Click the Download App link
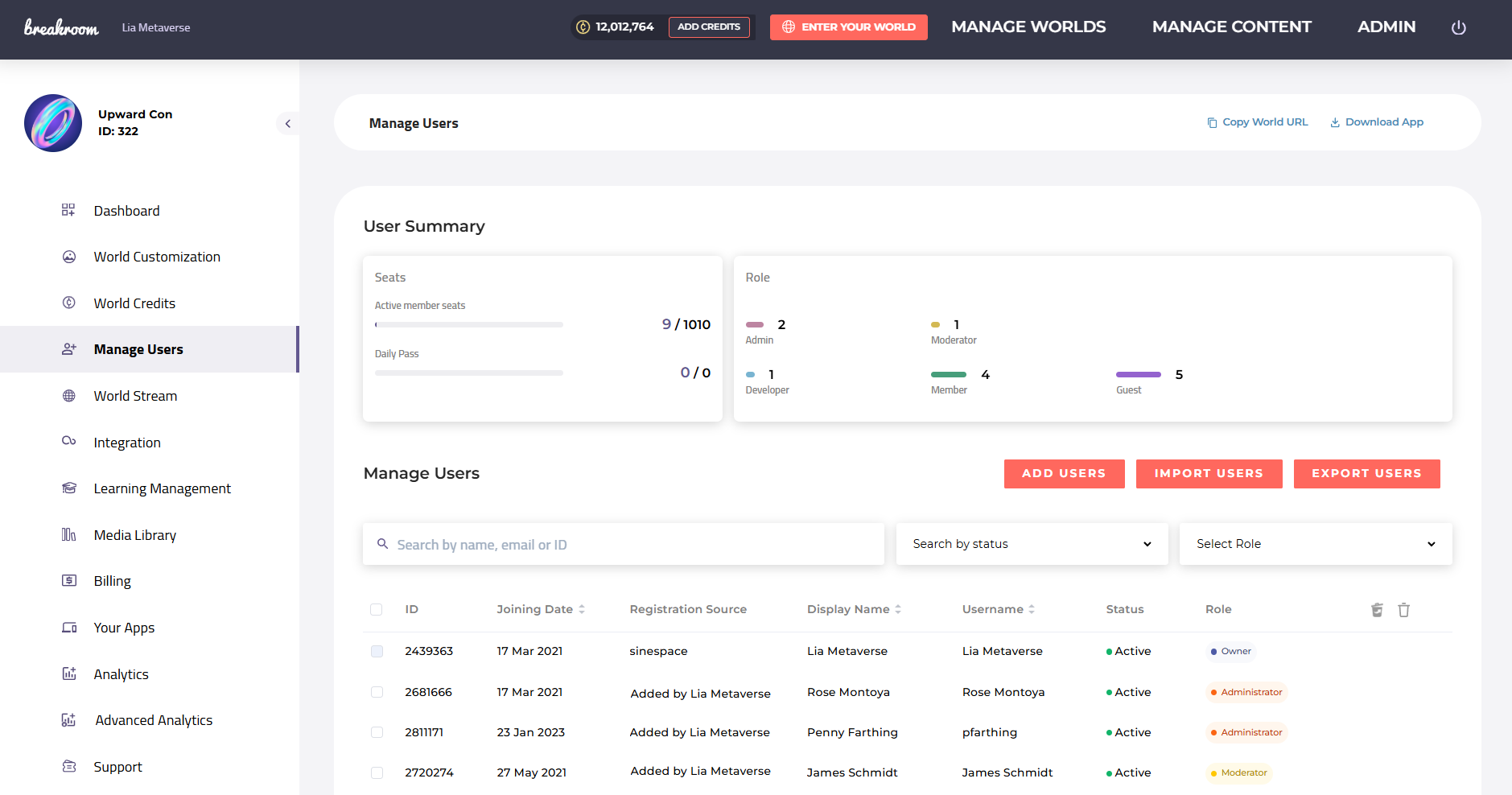 [1377, 122]
